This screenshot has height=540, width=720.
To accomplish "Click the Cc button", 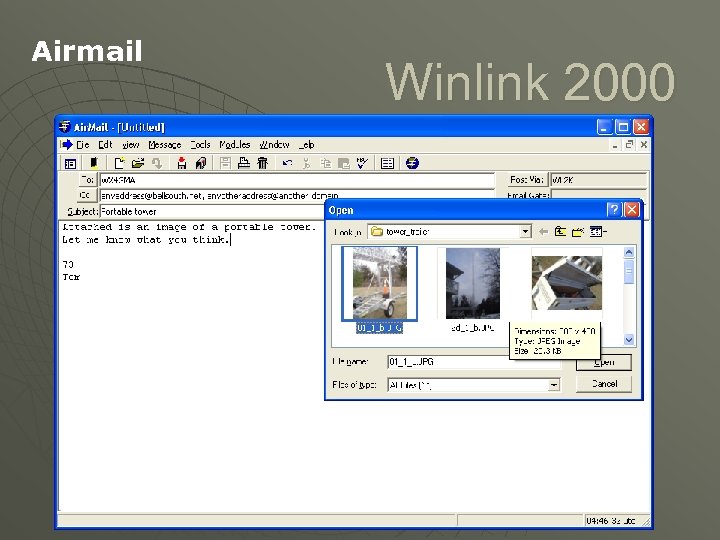I will click(86, 195).
